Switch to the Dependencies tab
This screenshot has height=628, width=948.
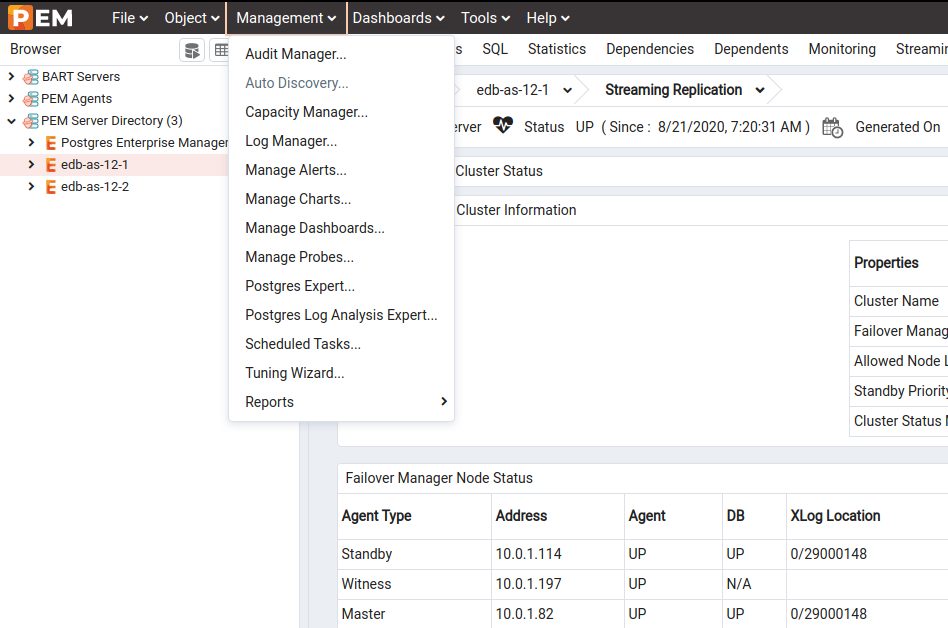(x=650, y=49)
